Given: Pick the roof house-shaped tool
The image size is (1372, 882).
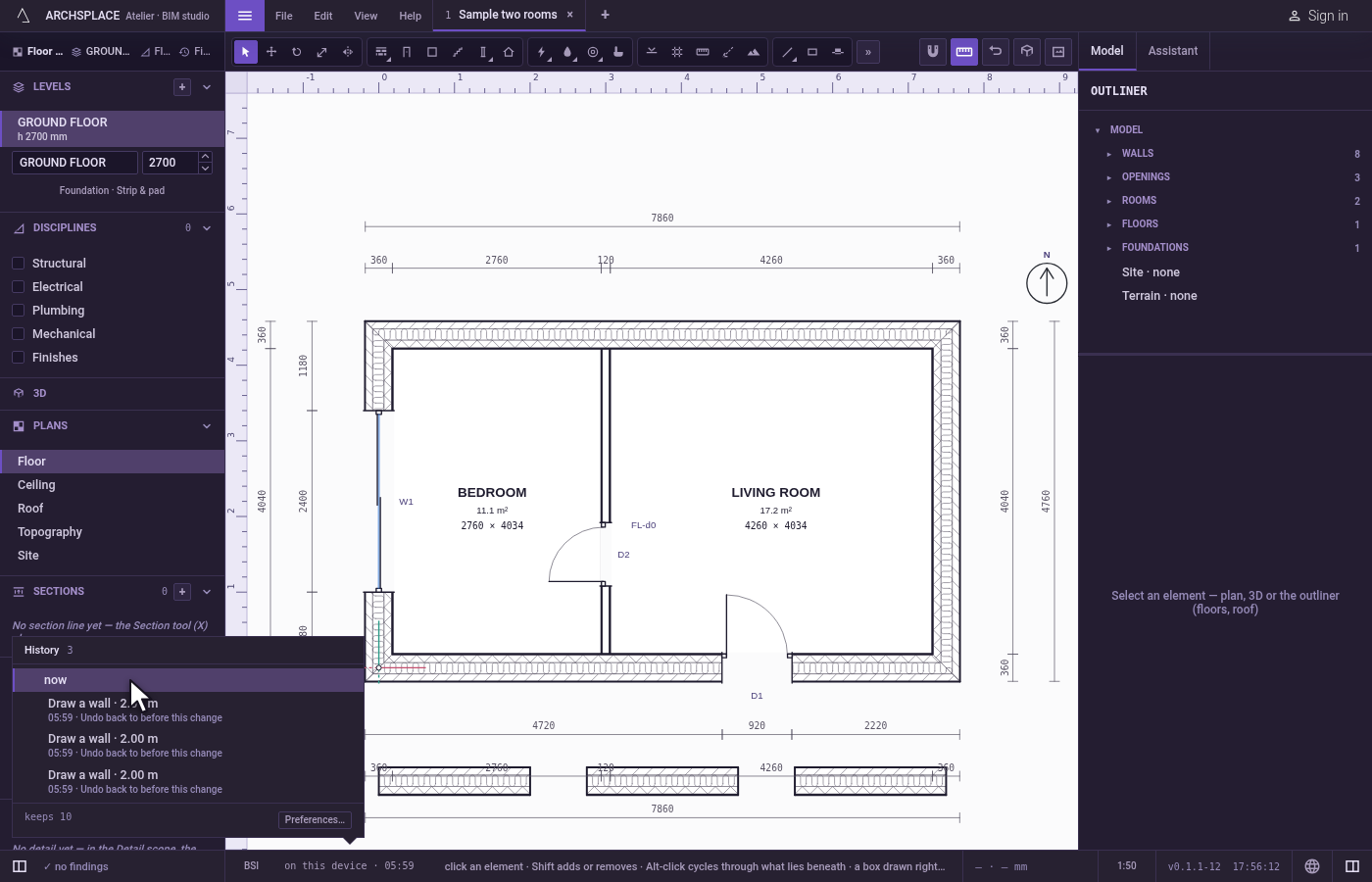Looking at the screenshot, I should point(509,52).
